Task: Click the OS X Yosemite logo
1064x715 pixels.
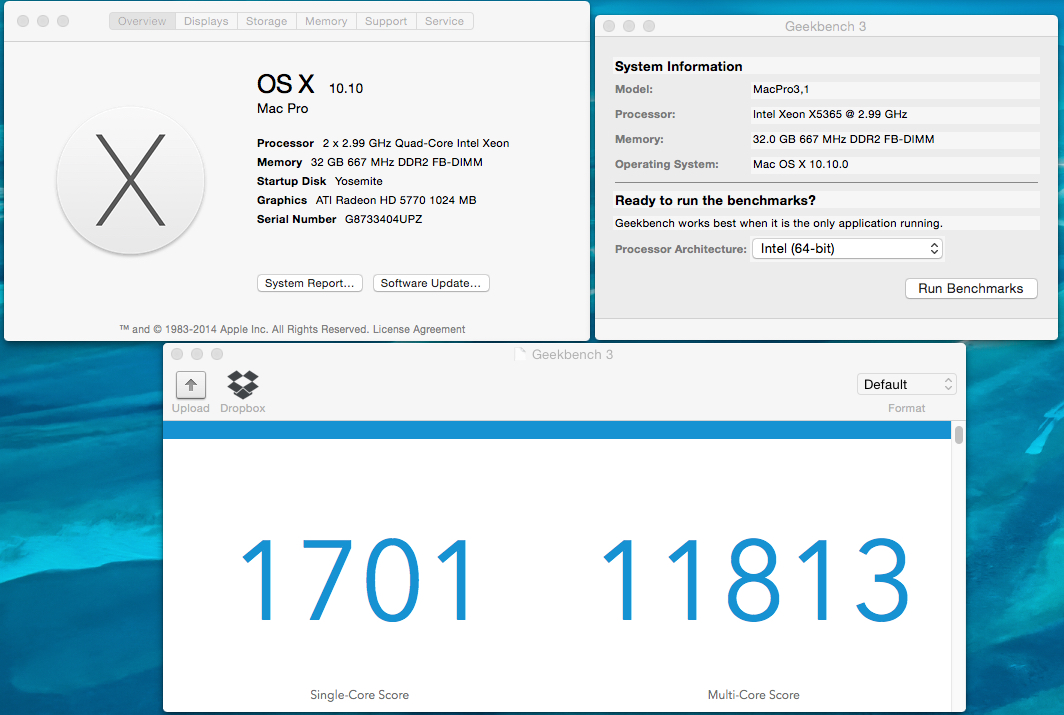Action: point(130,180)
